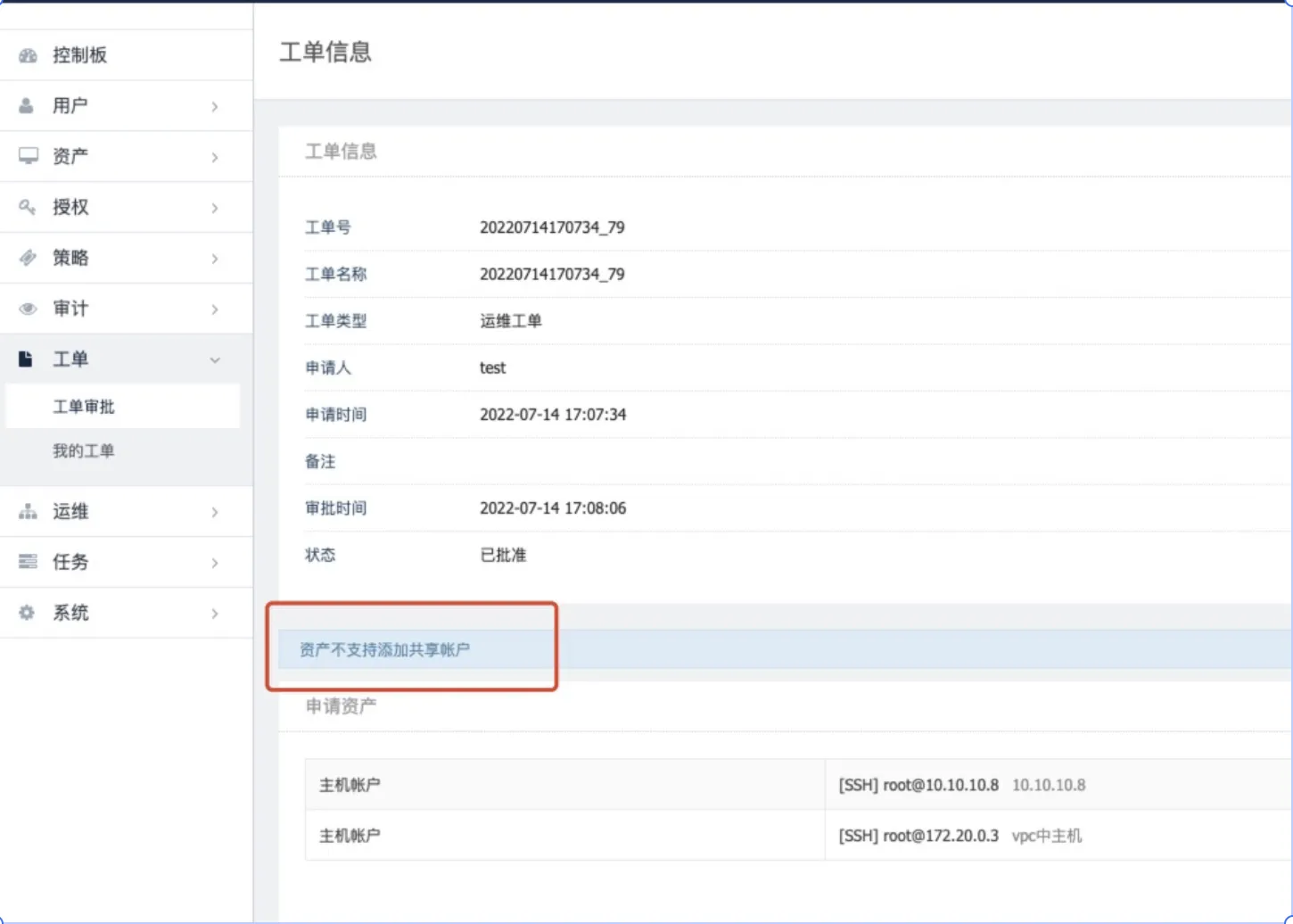Expand the 用户 sidebar section
Screen dimensions: 1293x924
125,105
